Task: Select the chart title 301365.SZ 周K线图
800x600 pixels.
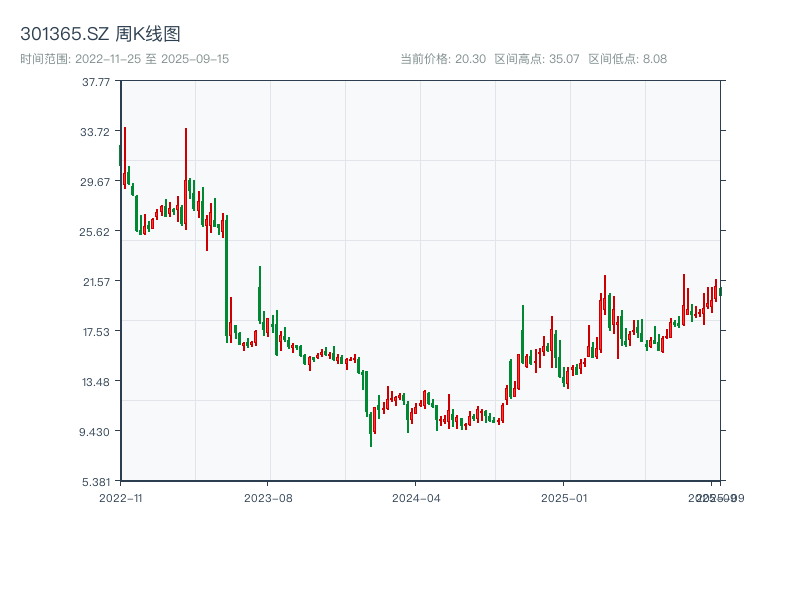Action: point(100,34)
